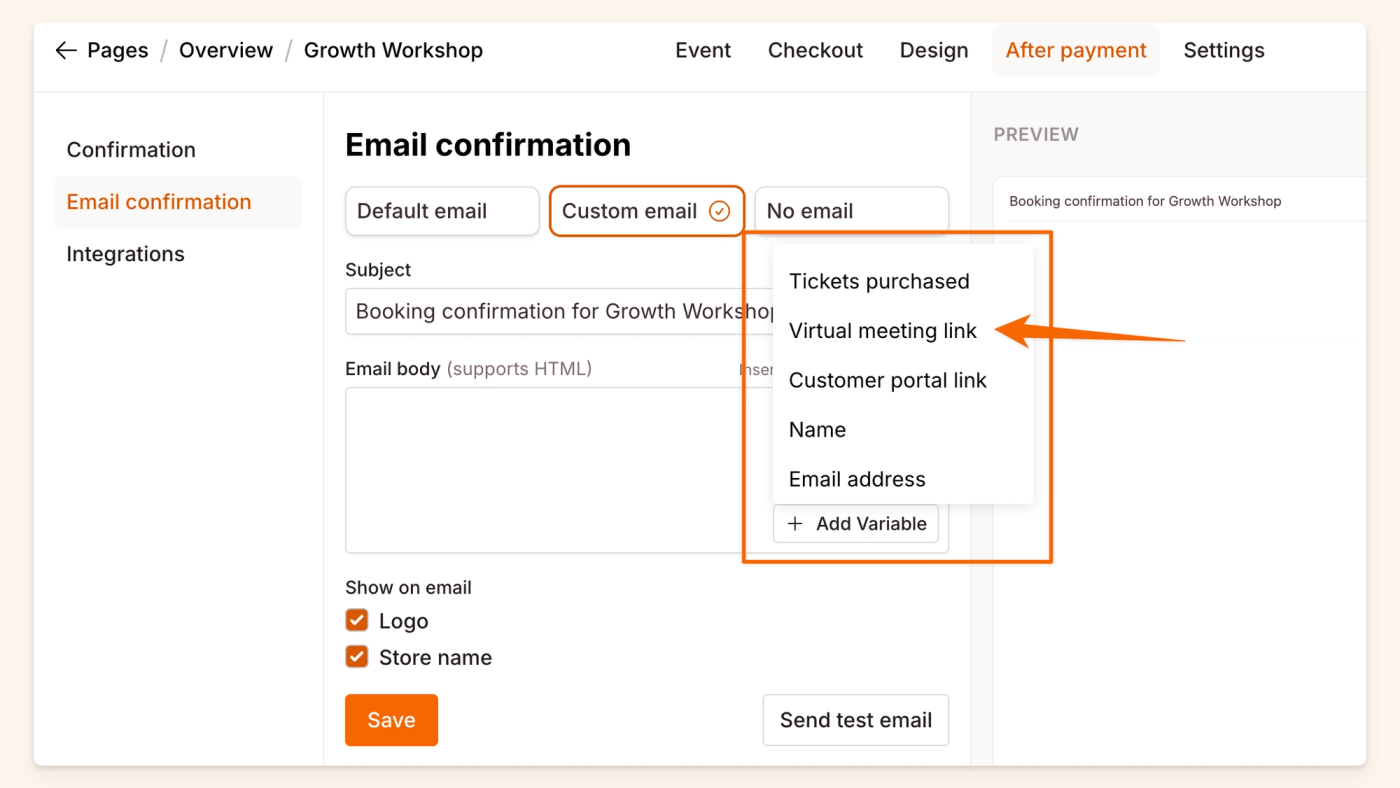Viewport: 1400px width, 788px height.
Task: Select Tickets purchased variable
Action: point(879,282)
